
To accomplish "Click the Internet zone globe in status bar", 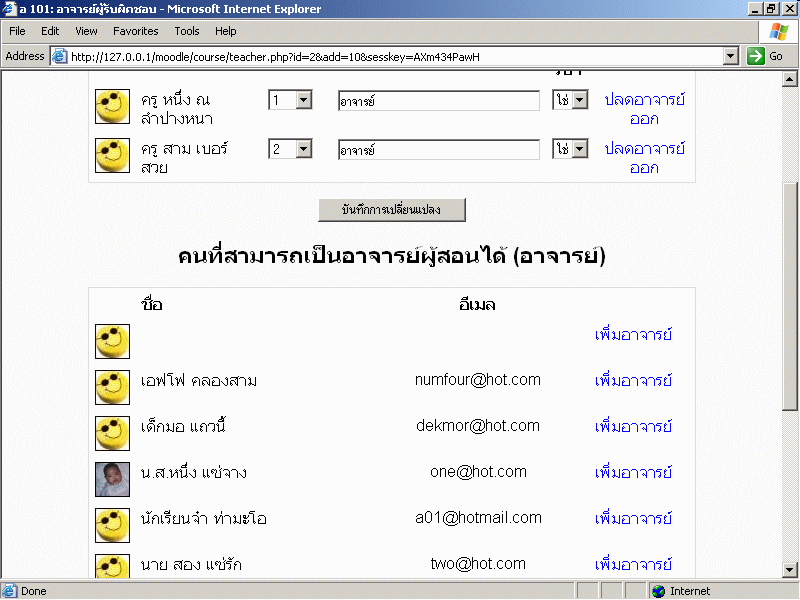I will coord(658,591).
